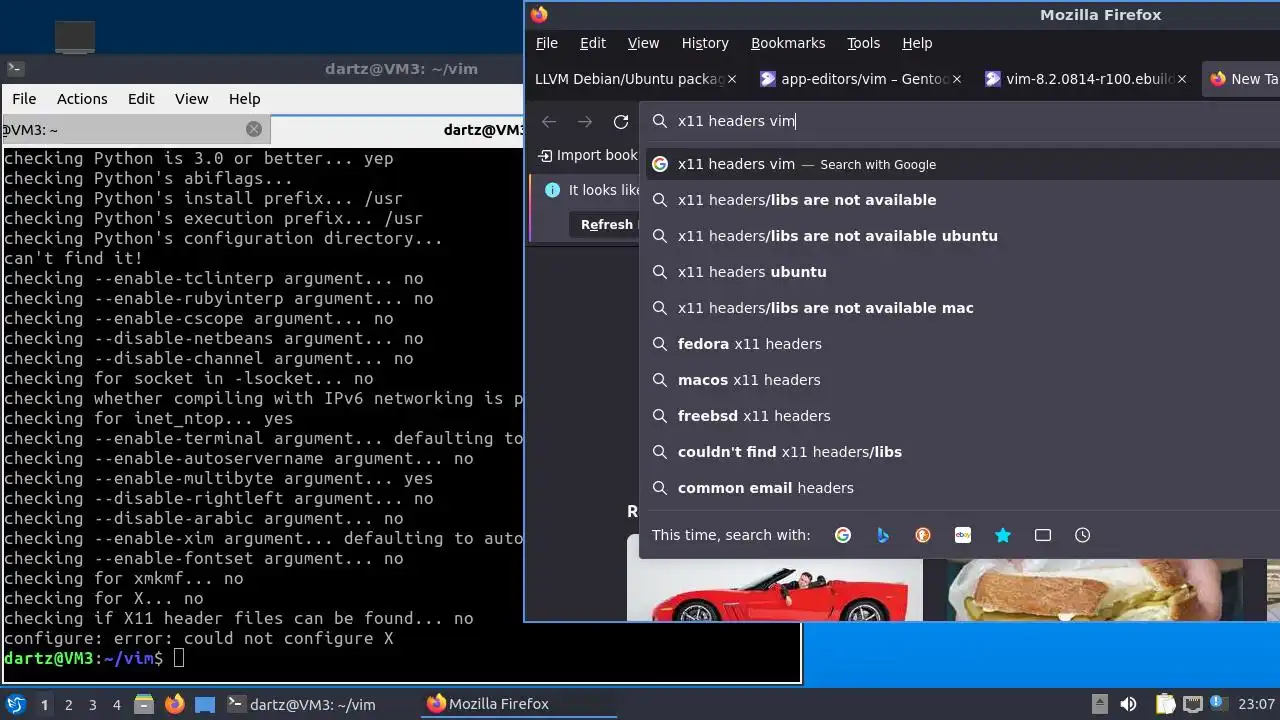This screenshot has width=1280, height=720.
Task: Switch to virtual desktop 4
Action: (x=117, y=704)
